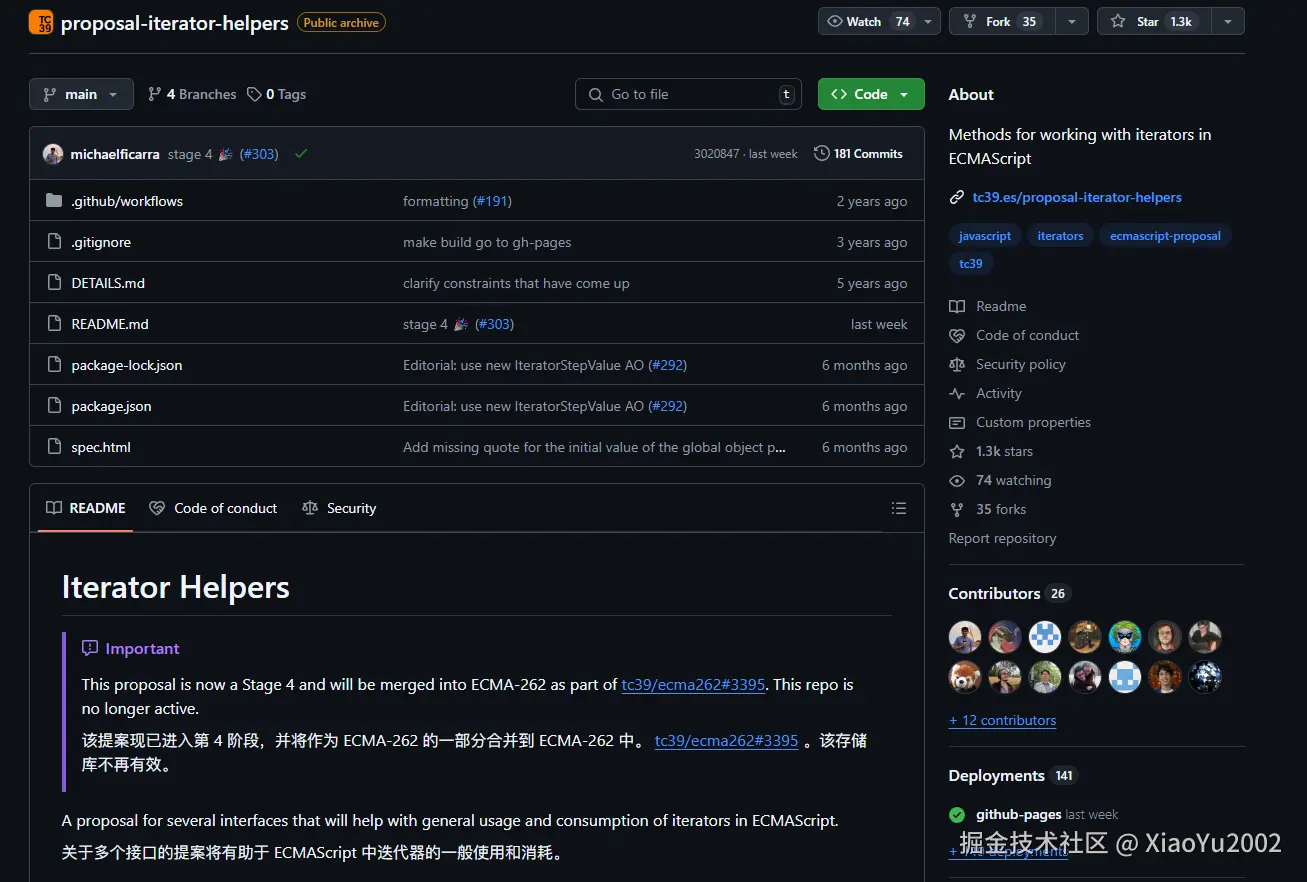Open the DETAILS.md file
The width and height of the screenshot is (1307, 882).
coord(108,283)
